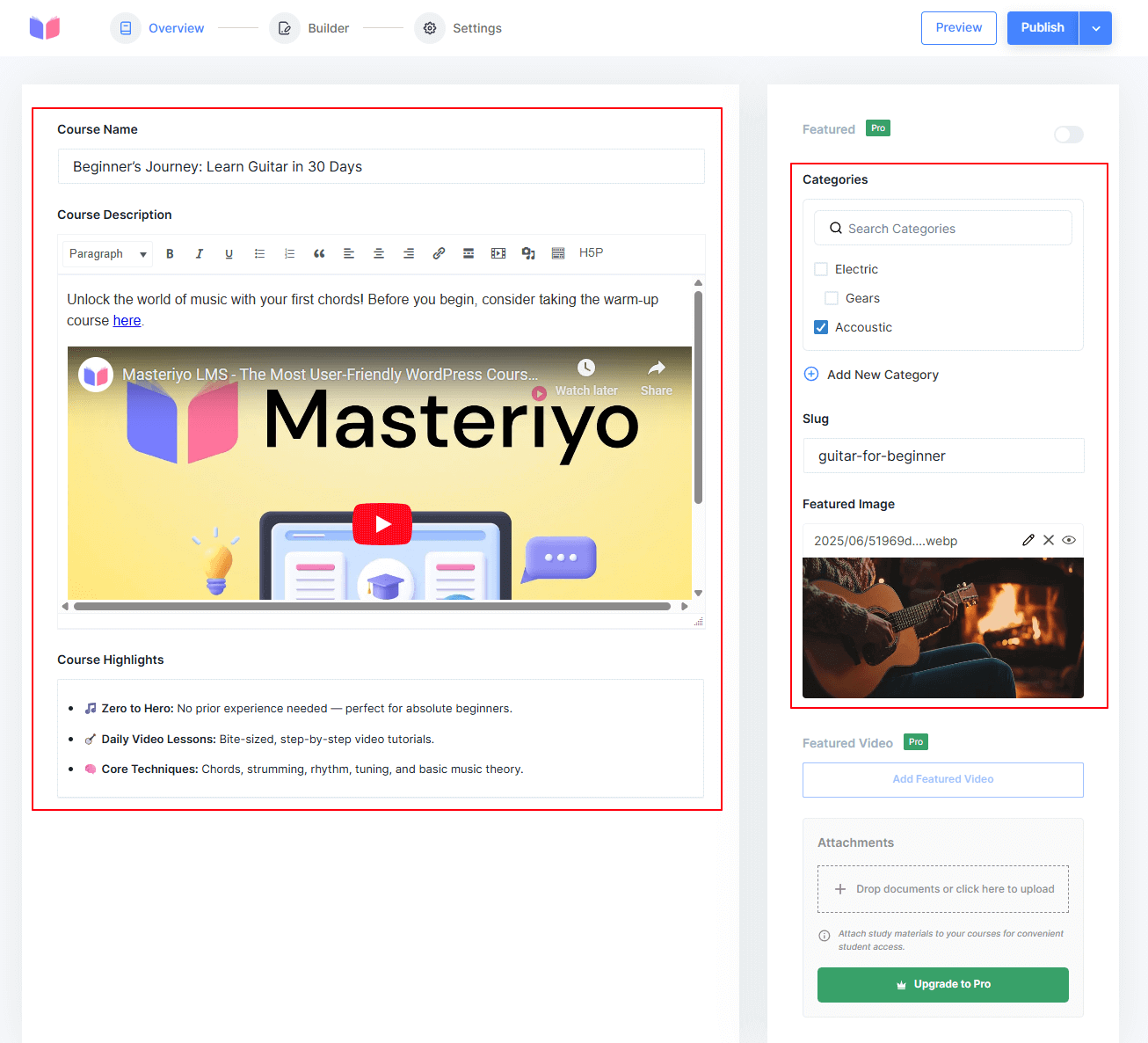Click Watch later on the video

tap(586, 377)
